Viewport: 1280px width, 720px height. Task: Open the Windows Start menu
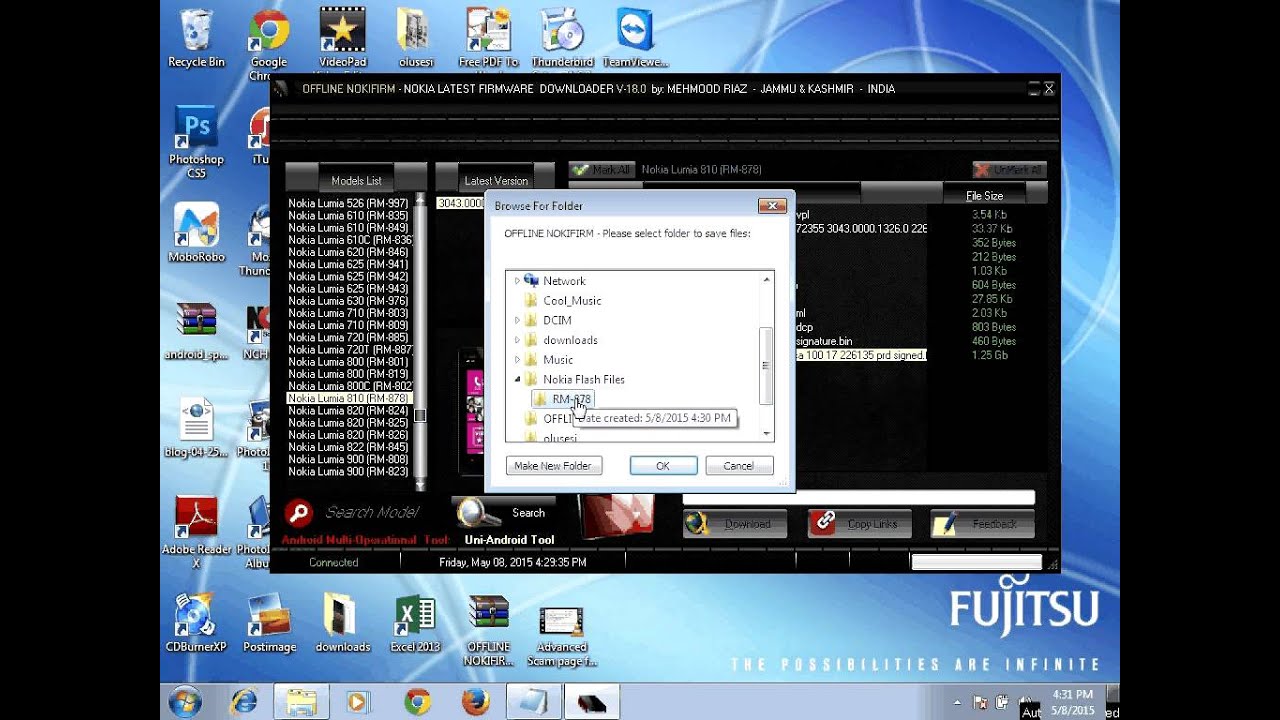coord(185,702)
